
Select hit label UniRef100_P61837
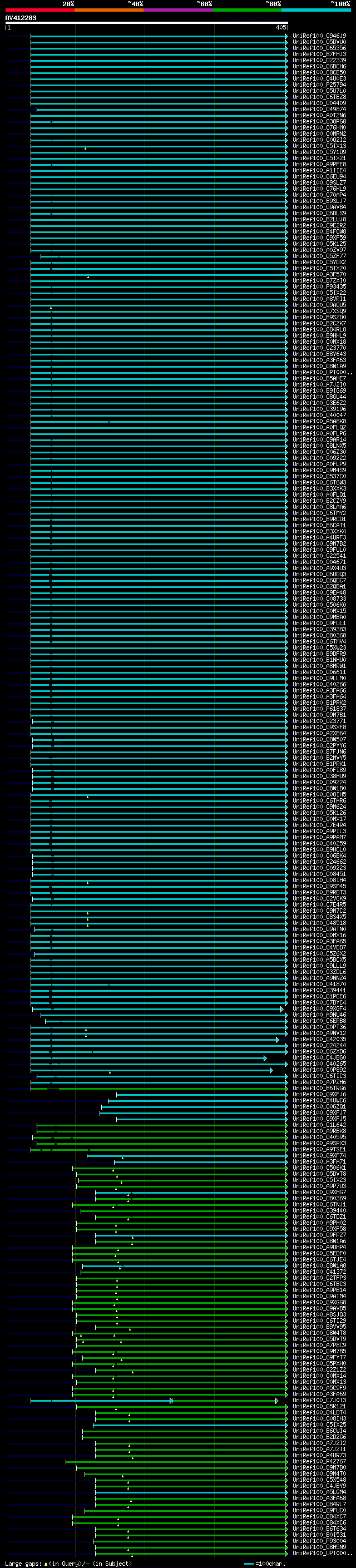click(x=319, y=709)
